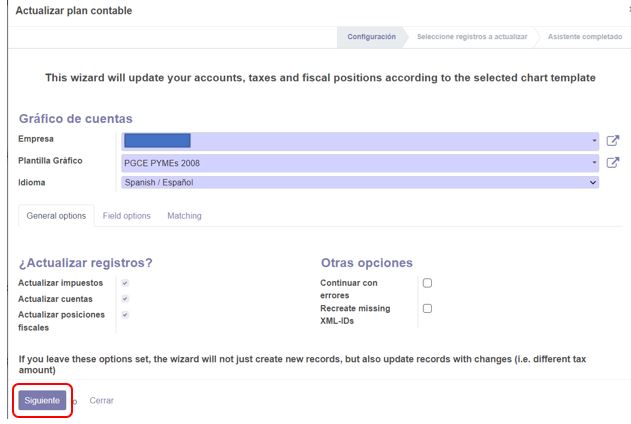Select the Seleccione registros a actualizar step
This screenshot has height=424, width=631.
click(472, 37)
